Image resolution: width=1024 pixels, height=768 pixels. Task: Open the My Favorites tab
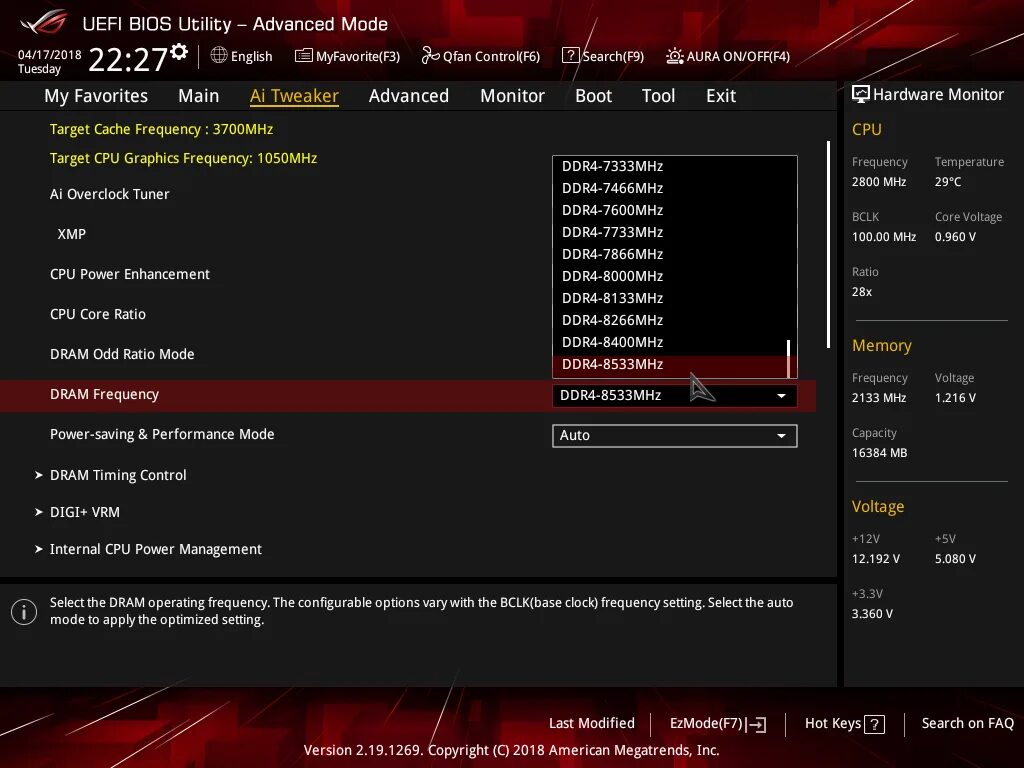pos(96,96)
